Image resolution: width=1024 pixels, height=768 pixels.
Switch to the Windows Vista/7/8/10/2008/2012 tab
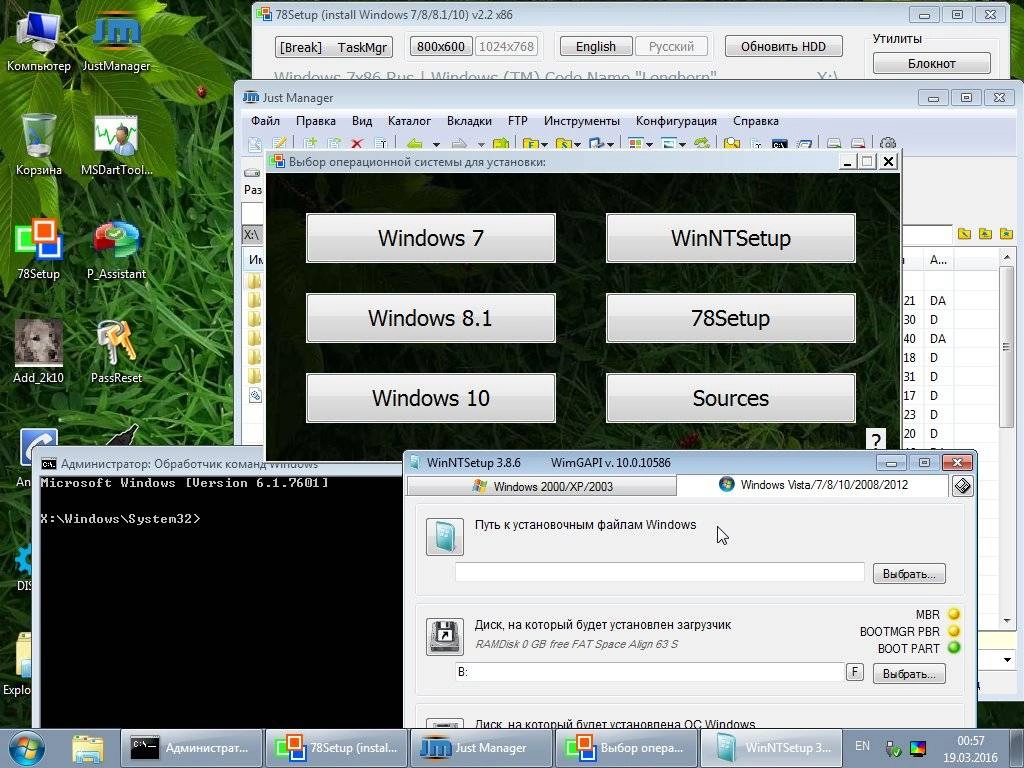pos(812,485)
